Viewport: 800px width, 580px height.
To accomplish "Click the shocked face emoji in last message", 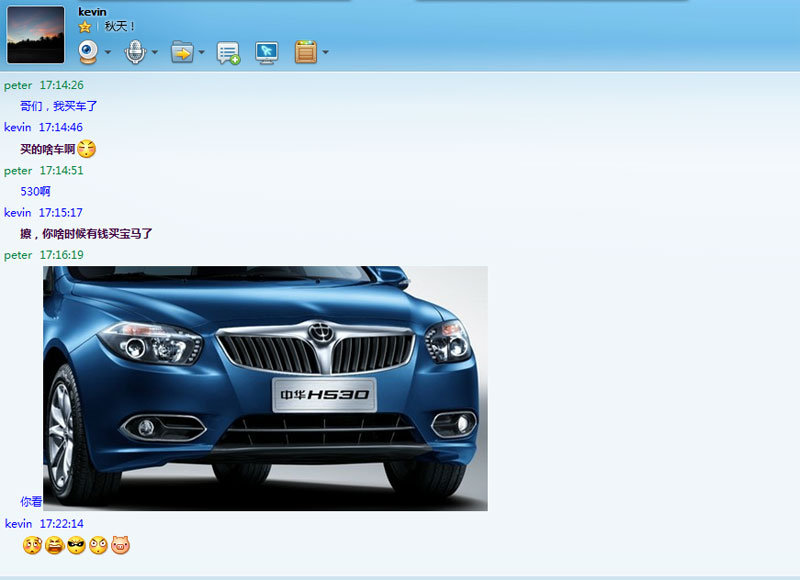I will pos(32,545).
